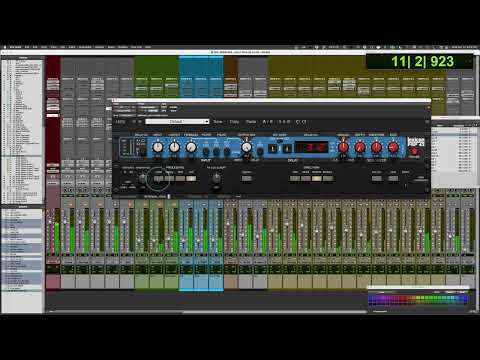
Task: Click Undo in the plugin toolbar
Action: [298, 122]
